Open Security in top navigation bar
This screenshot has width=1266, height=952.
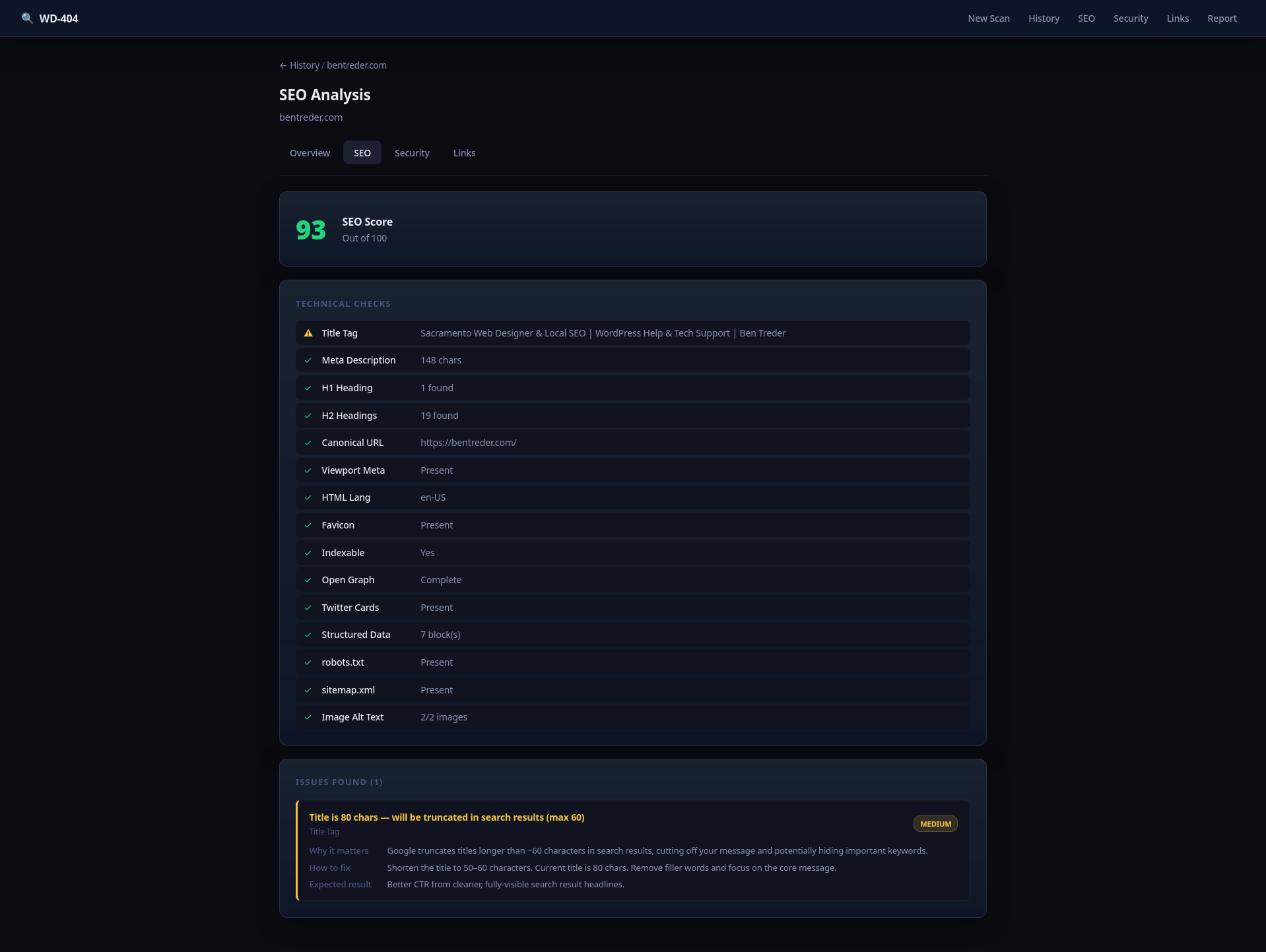click(x=1131, y=18)
